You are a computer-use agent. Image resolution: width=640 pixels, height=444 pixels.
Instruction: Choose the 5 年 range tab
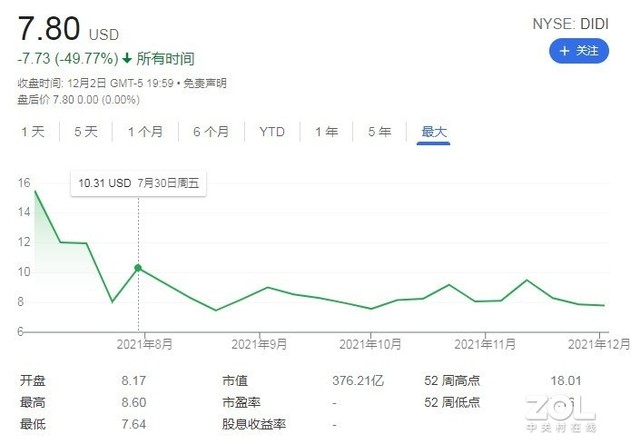380,131
